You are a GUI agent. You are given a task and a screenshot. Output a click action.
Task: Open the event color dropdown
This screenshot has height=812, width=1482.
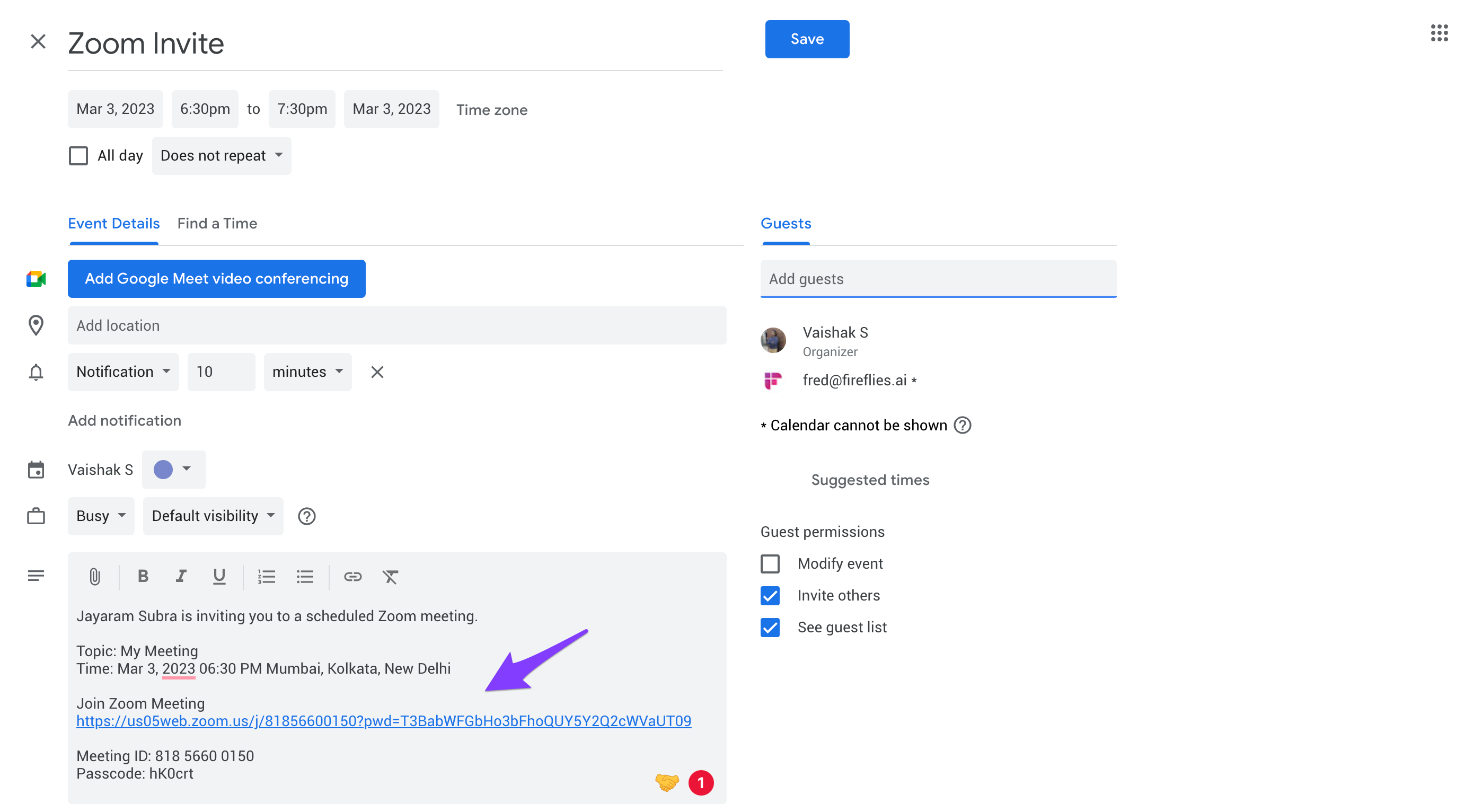pyautogui.click(x=173, y=470)
